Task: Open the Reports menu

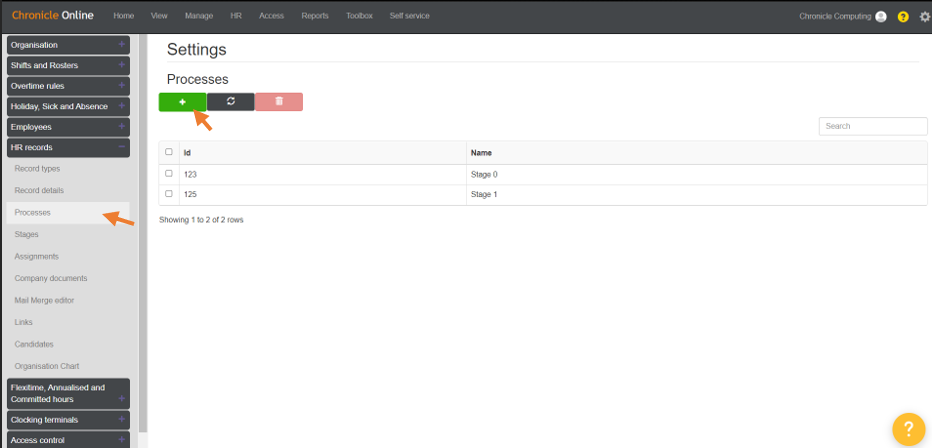Action: (x=315, y=16)
